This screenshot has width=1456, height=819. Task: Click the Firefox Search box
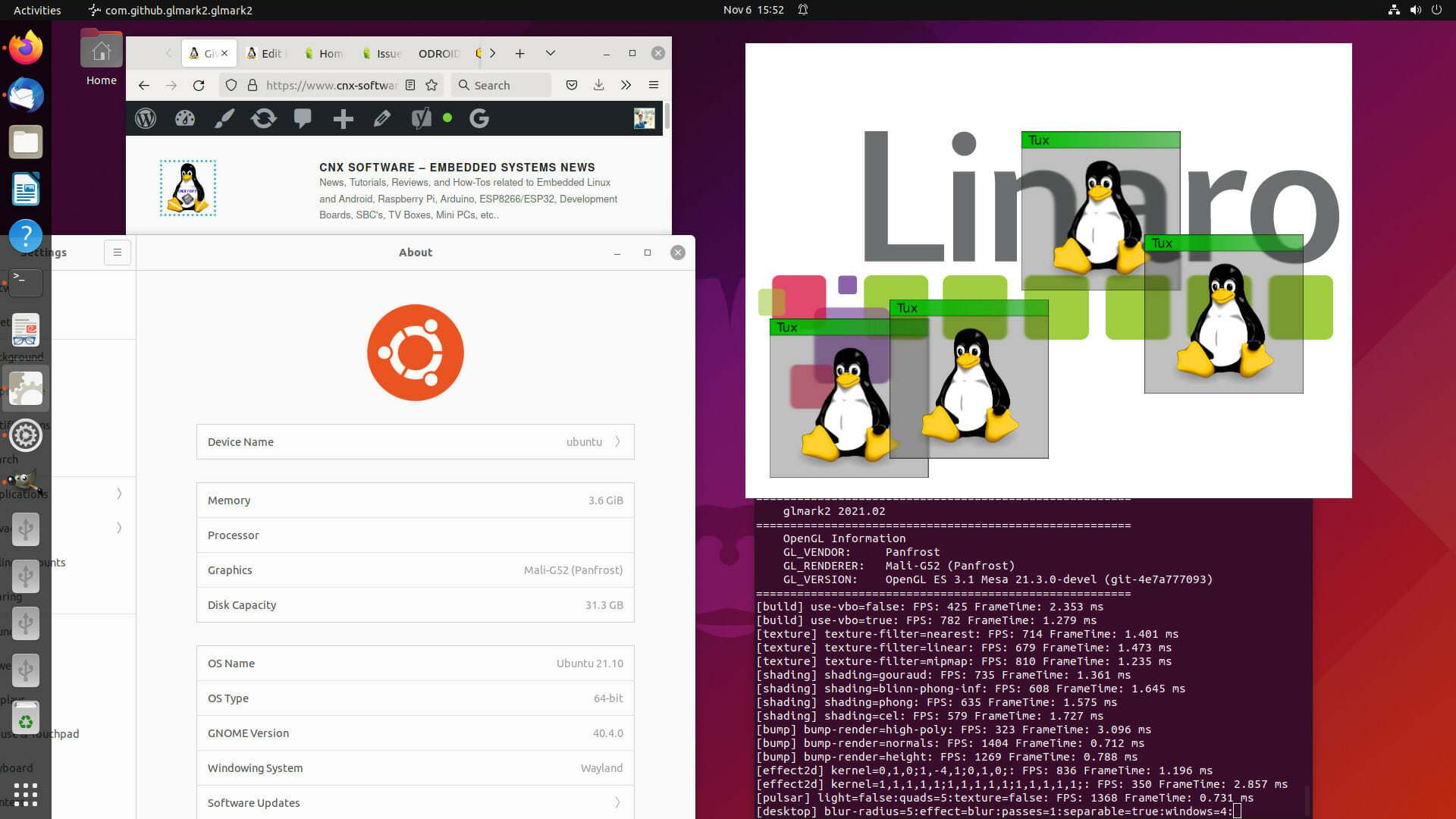(501, 85)
